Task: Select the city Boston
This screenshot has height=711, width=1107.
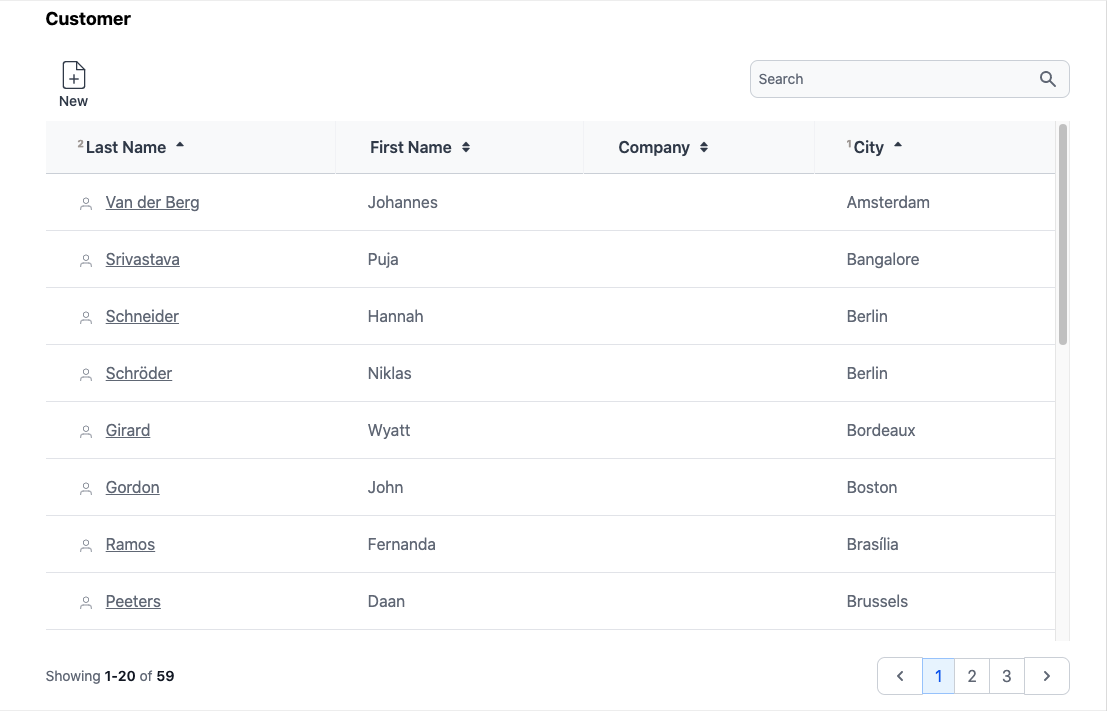Action: click(872, 488)
